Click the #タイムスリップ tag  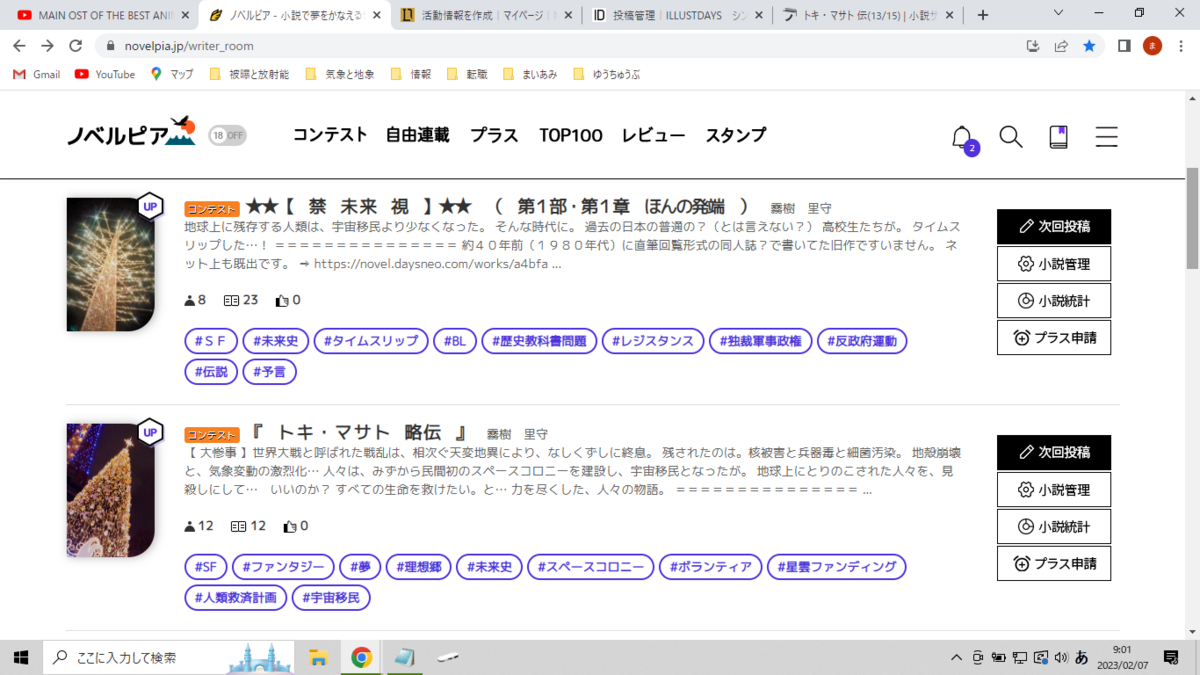[371, 341]
